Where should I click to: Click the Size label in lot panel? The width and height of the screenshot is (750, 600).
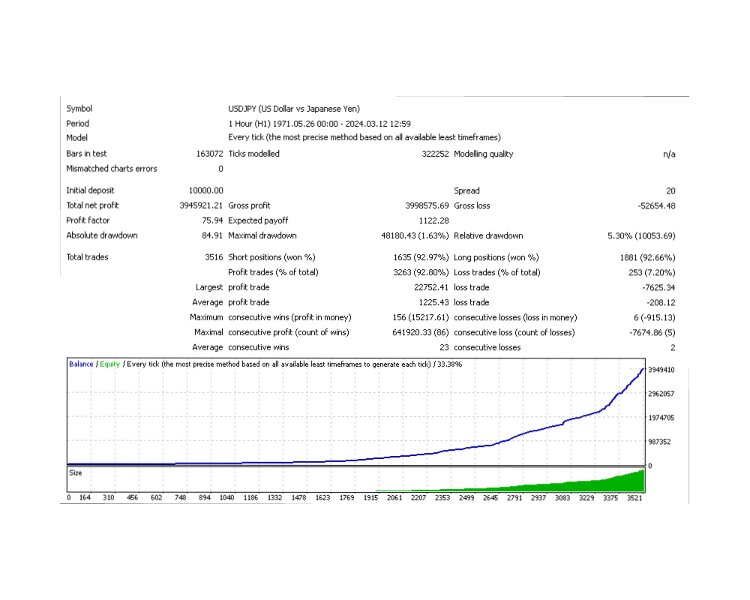point(76,473)
